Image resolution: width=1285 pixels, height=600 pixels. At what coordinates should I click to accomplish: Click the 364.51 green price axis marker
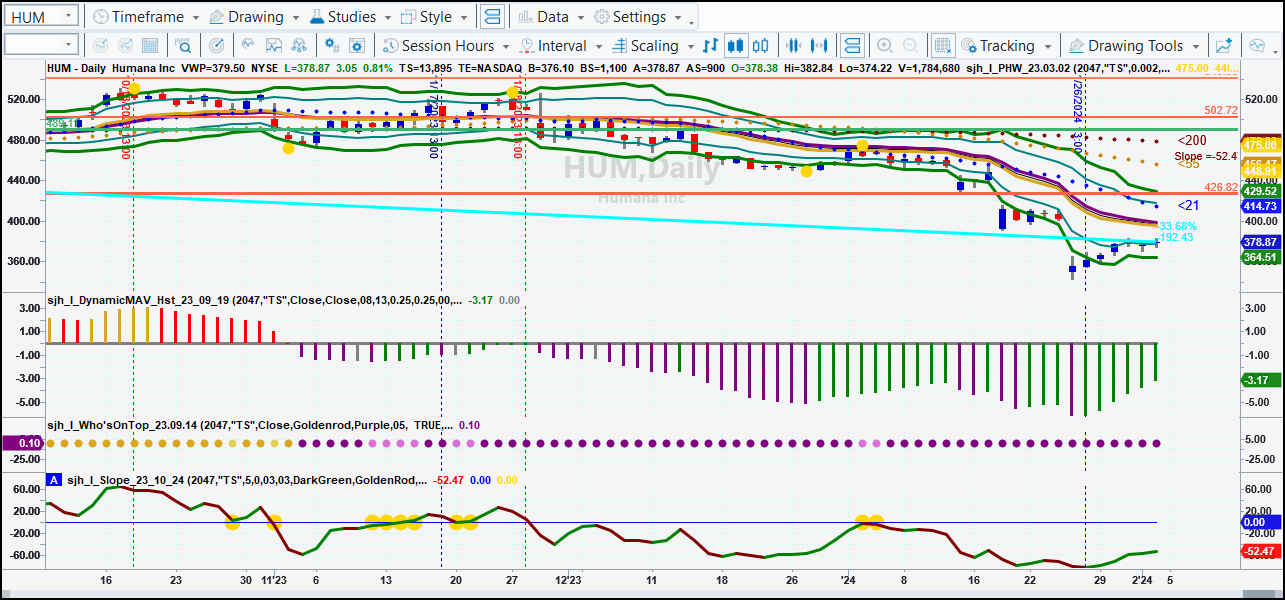[x=1260, y=257]
